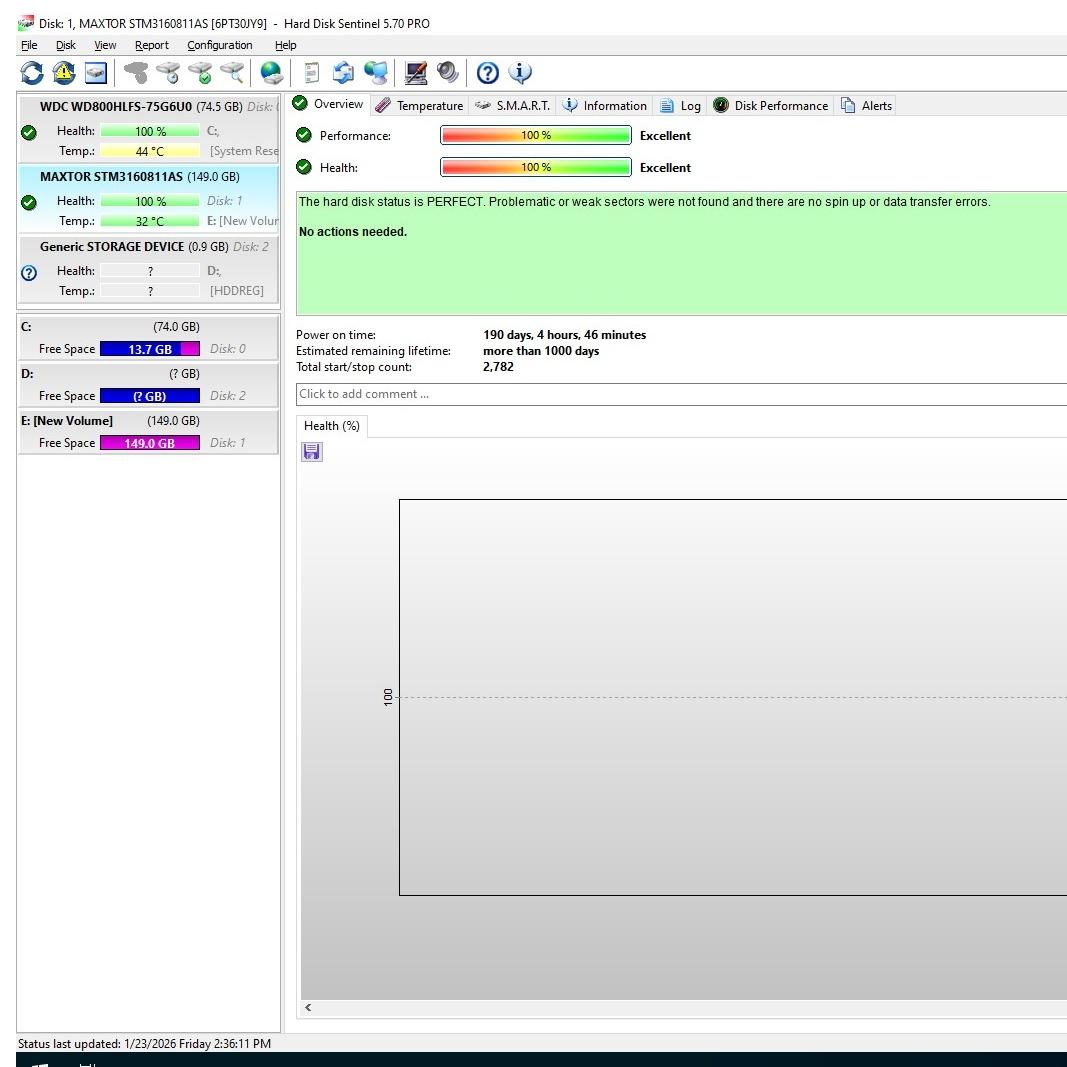Viewport: 1067px width, 1067px height.
Task: Open help via blue question mark icon
Action: [x=487, y=72]
